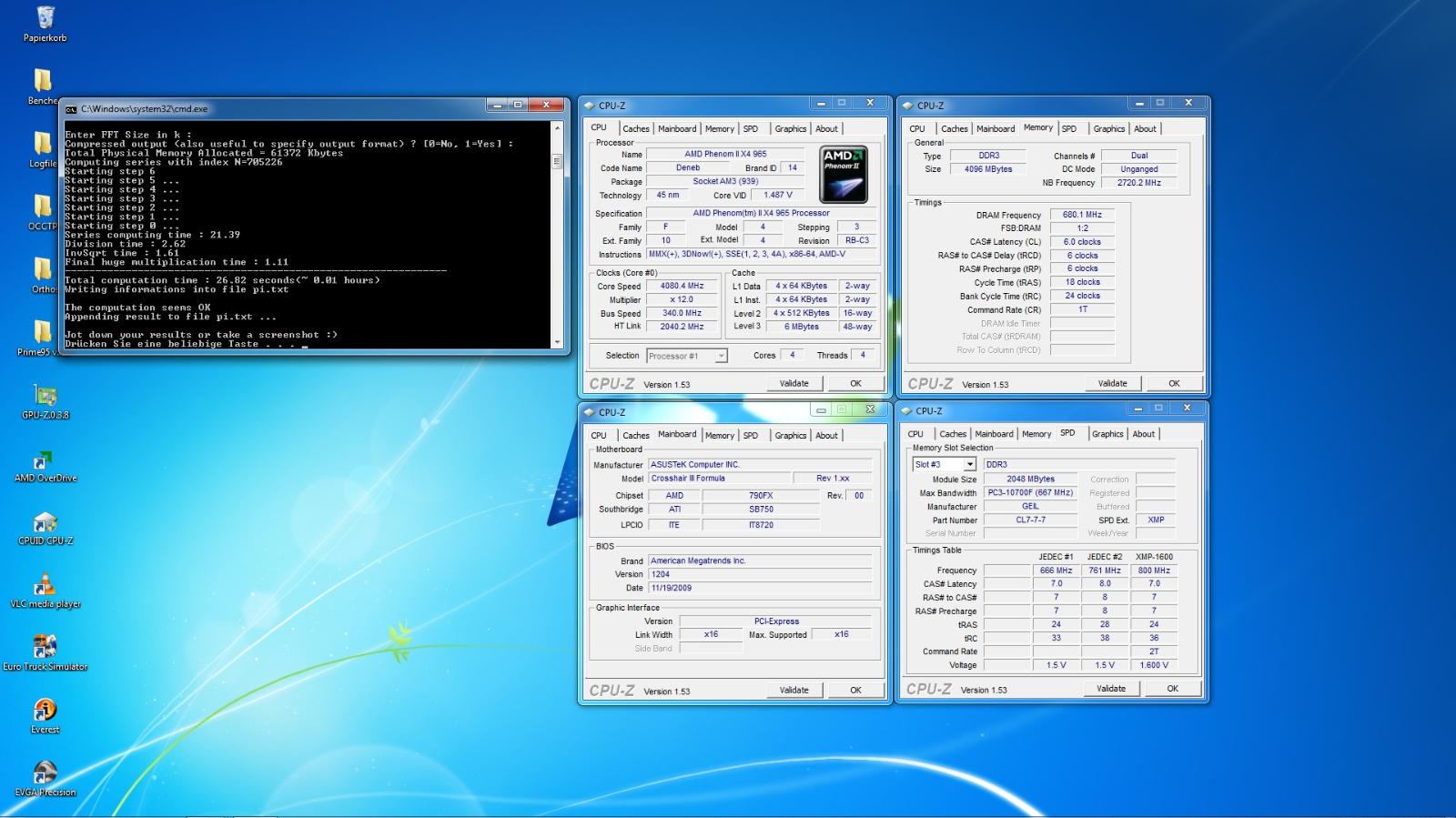1456x818 pixels.
Task: Open the OCCT folder icon
Action: [x=43, y=206]
